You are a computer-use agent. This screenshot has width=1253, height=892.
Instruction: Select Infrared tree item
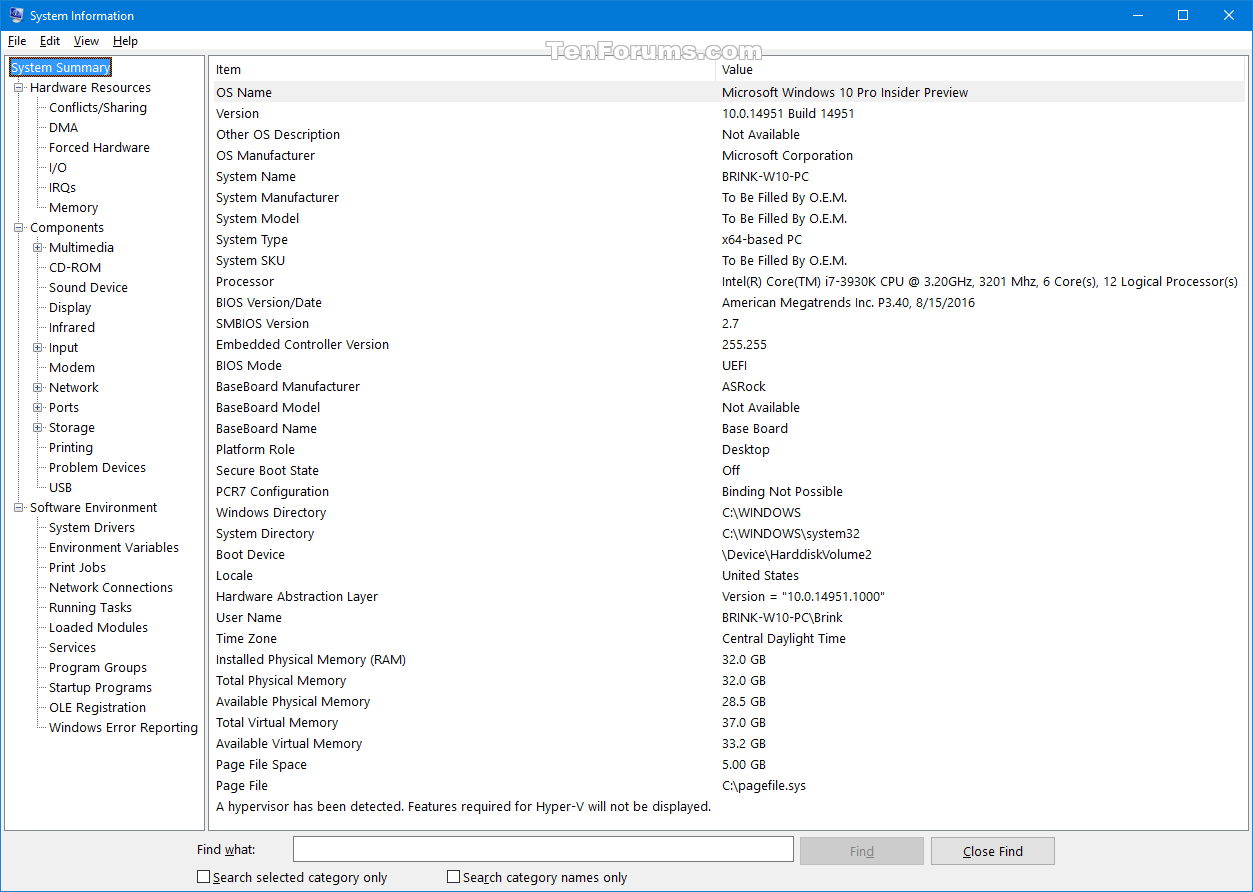[72, 327]
